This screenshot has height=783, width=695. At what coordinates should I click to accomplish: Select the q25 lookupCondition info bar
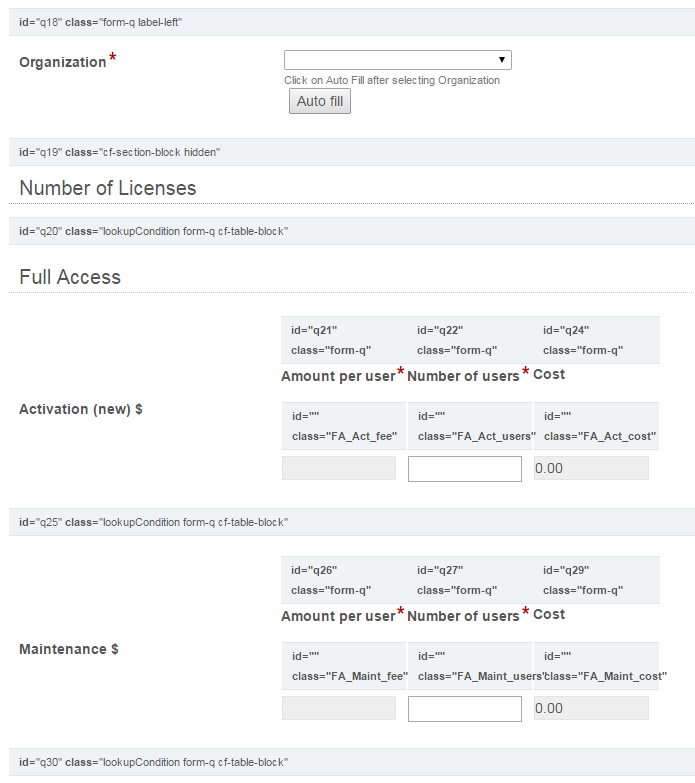153,522
